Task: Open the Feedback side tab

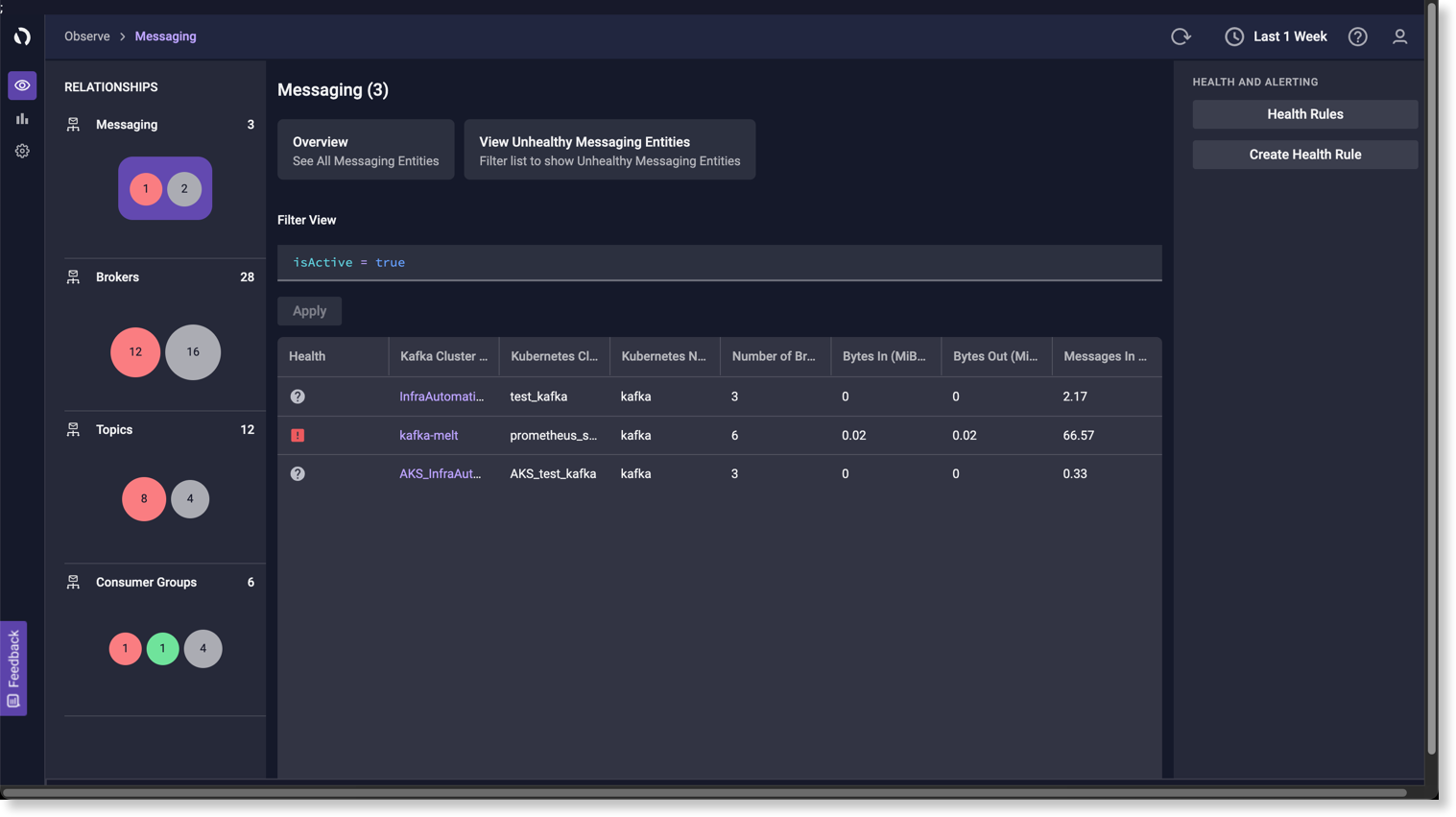Action: coord(13,668)
